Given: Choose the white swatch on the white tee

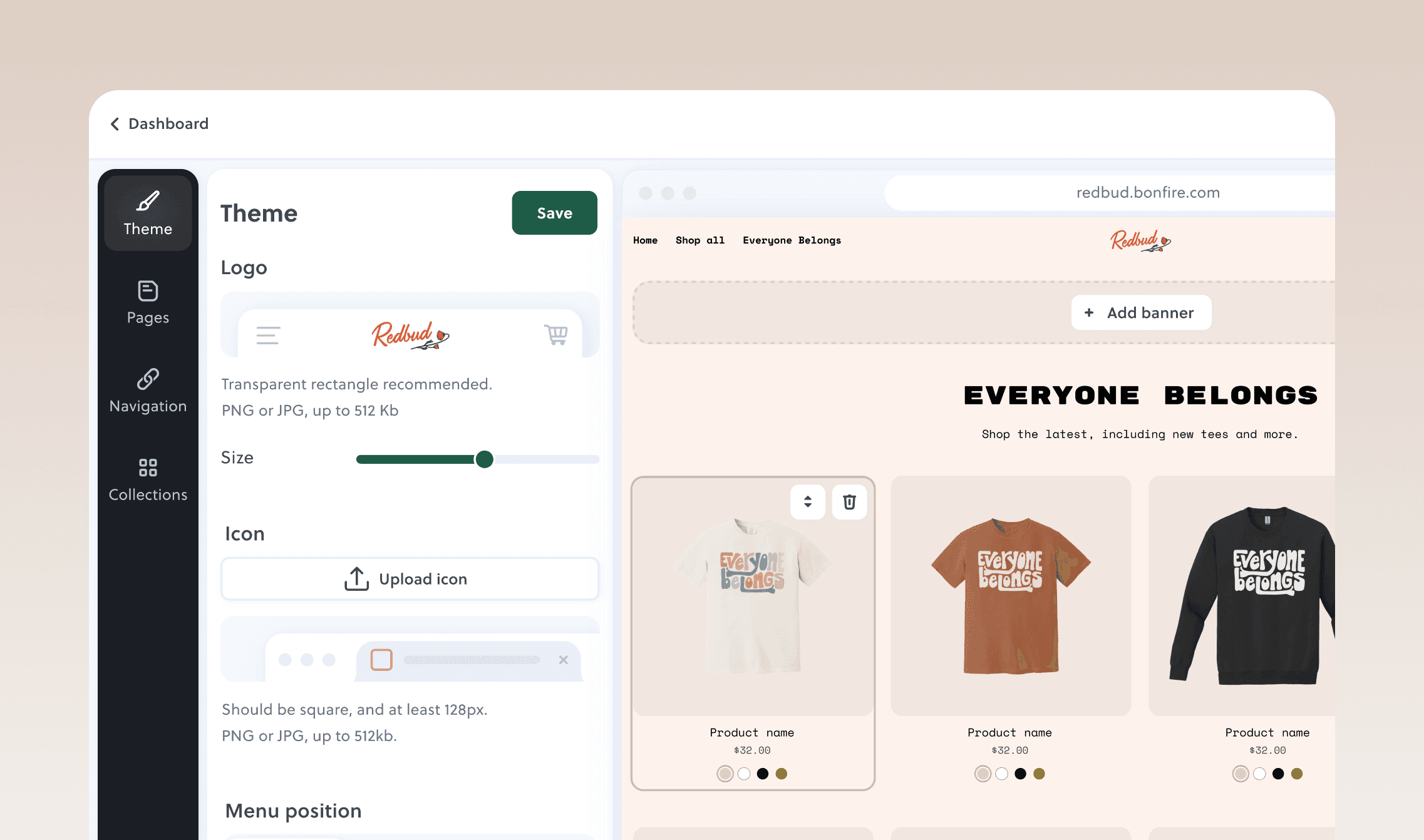Looking at the screenshot, I should [744, 774].
